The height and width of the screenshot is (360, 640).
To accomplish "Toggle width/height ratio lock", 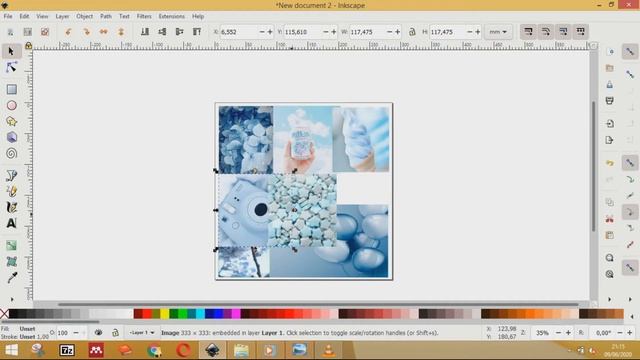I will [412, 31].
